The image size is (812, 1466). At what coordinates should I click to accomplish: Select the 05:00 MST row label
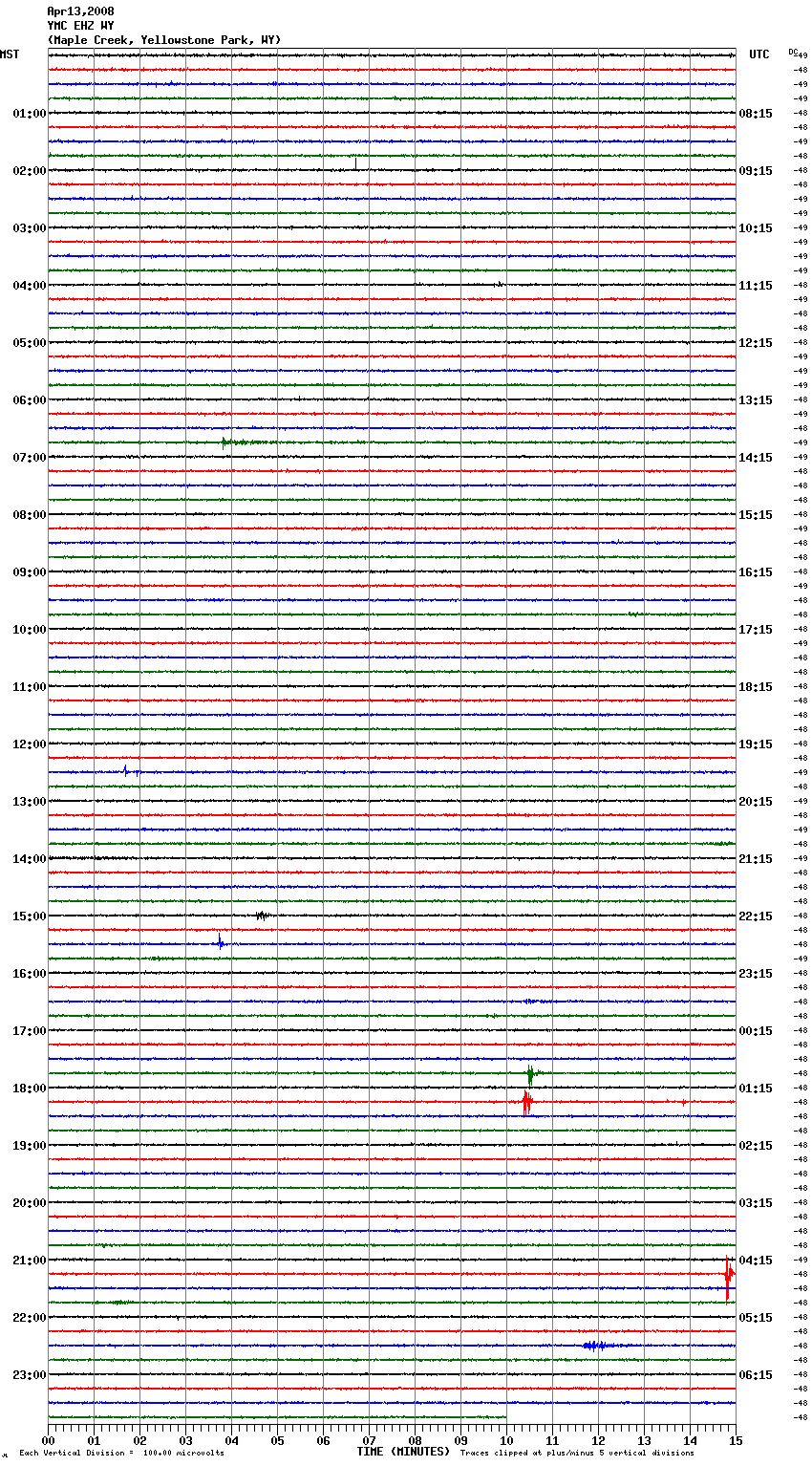pos(30,343)
